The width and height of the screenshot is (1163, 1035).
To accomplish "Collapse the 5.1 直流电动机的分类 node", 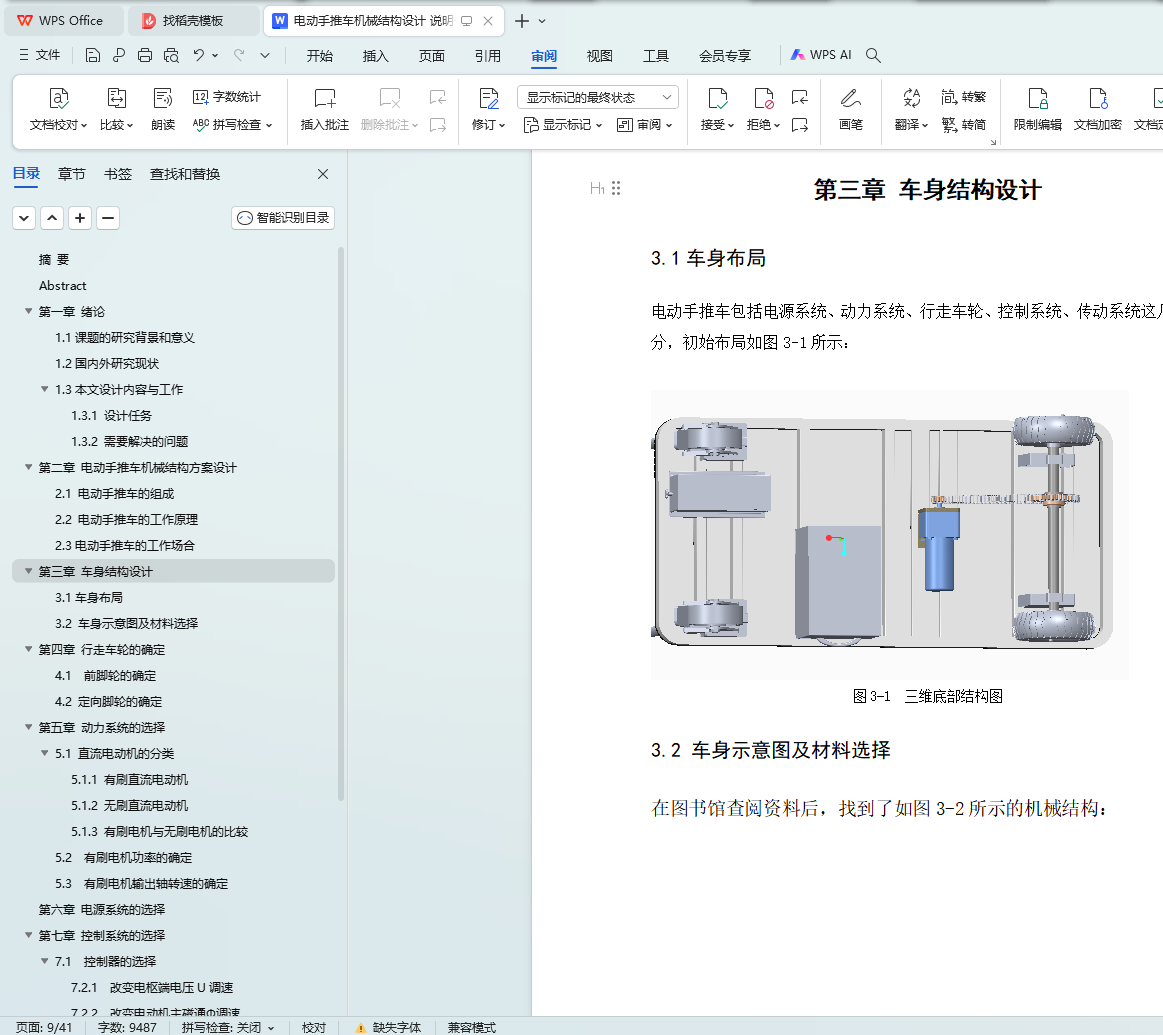I will (x=45, y=752).
